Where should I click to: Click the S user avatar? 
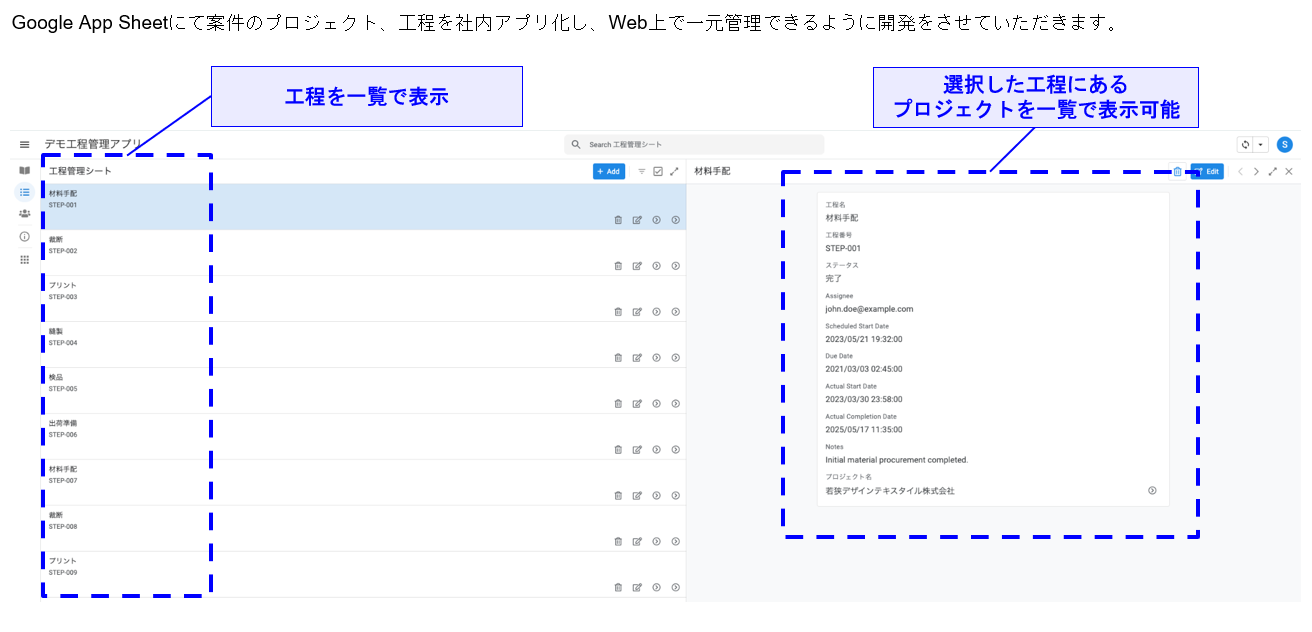[x=1285, y=144]
